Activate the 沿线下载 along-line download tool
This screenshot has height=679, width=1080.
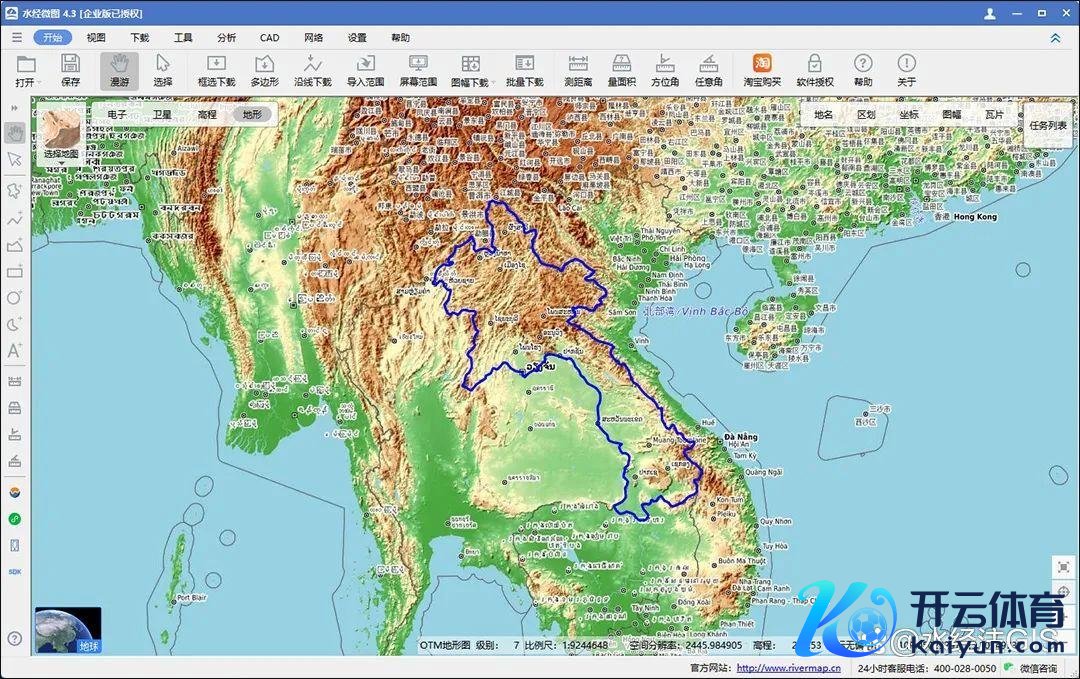pyautogui.click(x=313, y=70)
